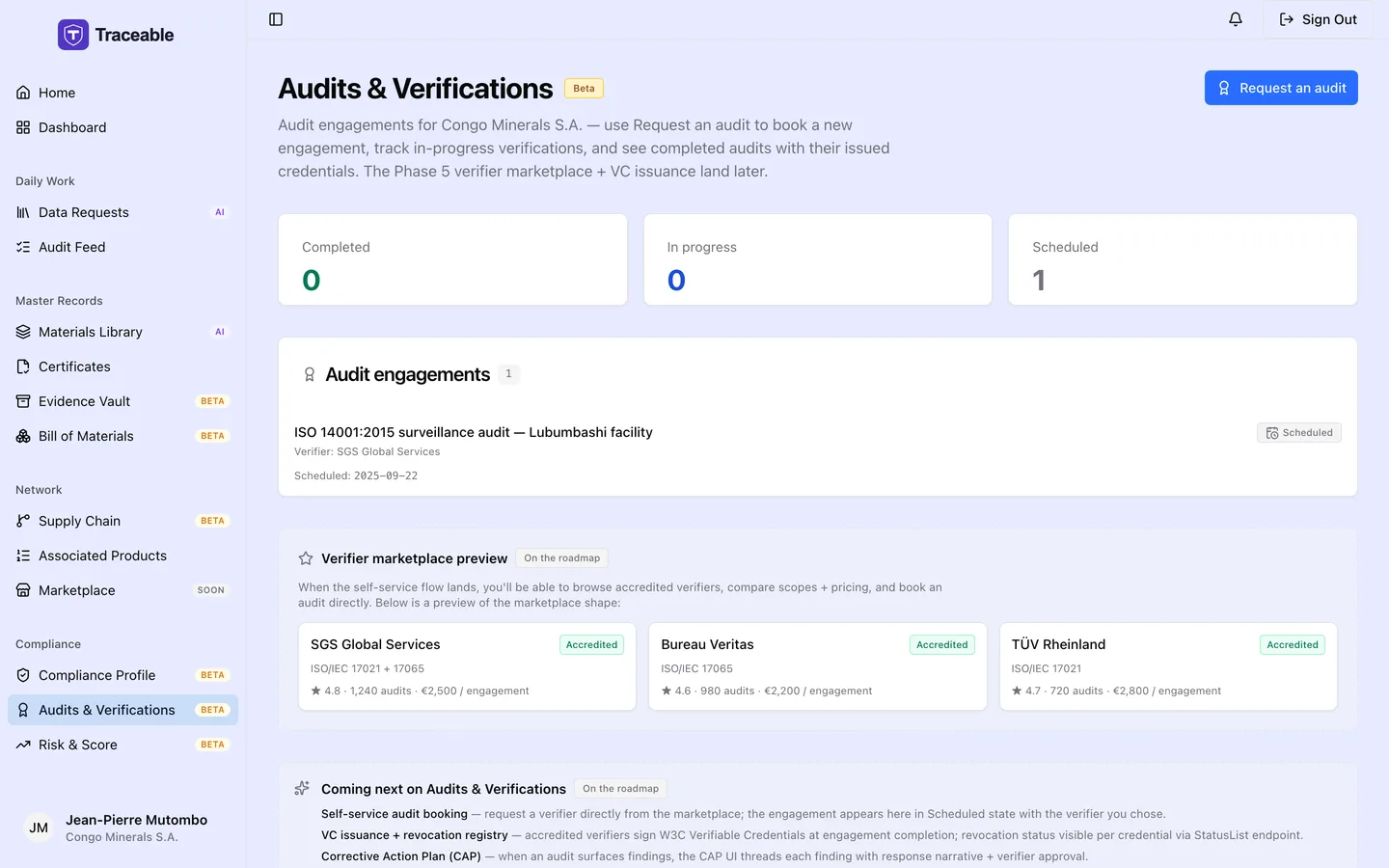Click the Sign Out button
Viewport: 1389px width, 868px height.
[x=1318, y=19]
